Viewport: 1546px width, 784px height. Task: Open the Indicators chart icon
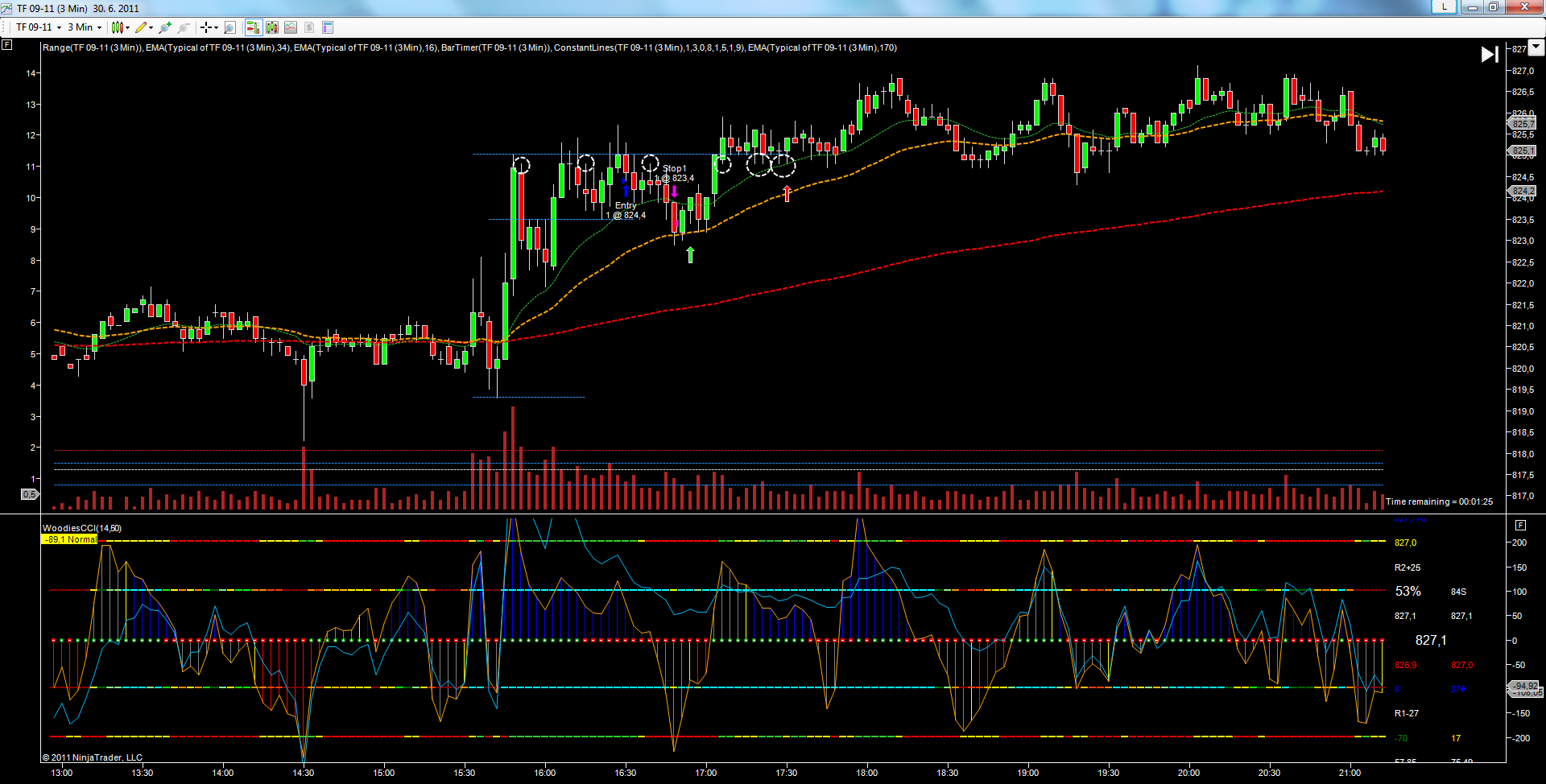pyautogui.click(x=291, y=27)
